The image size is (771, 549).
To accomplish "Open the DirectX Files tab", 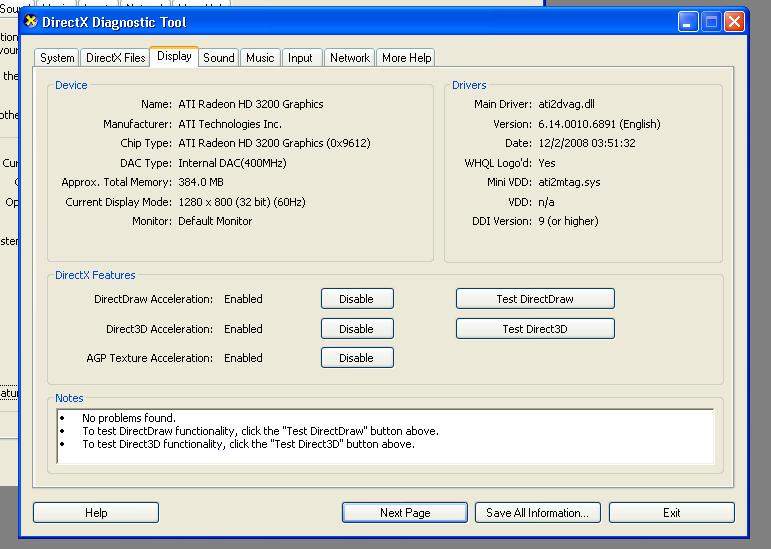I will coord(115,58).
